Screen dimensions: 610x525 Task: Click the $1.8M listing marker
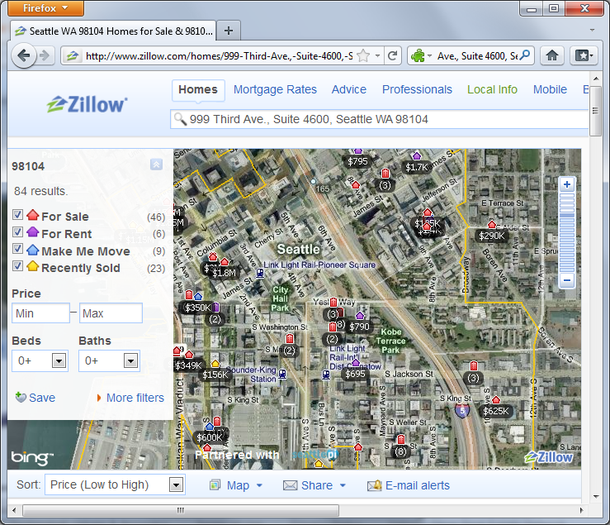224,273
